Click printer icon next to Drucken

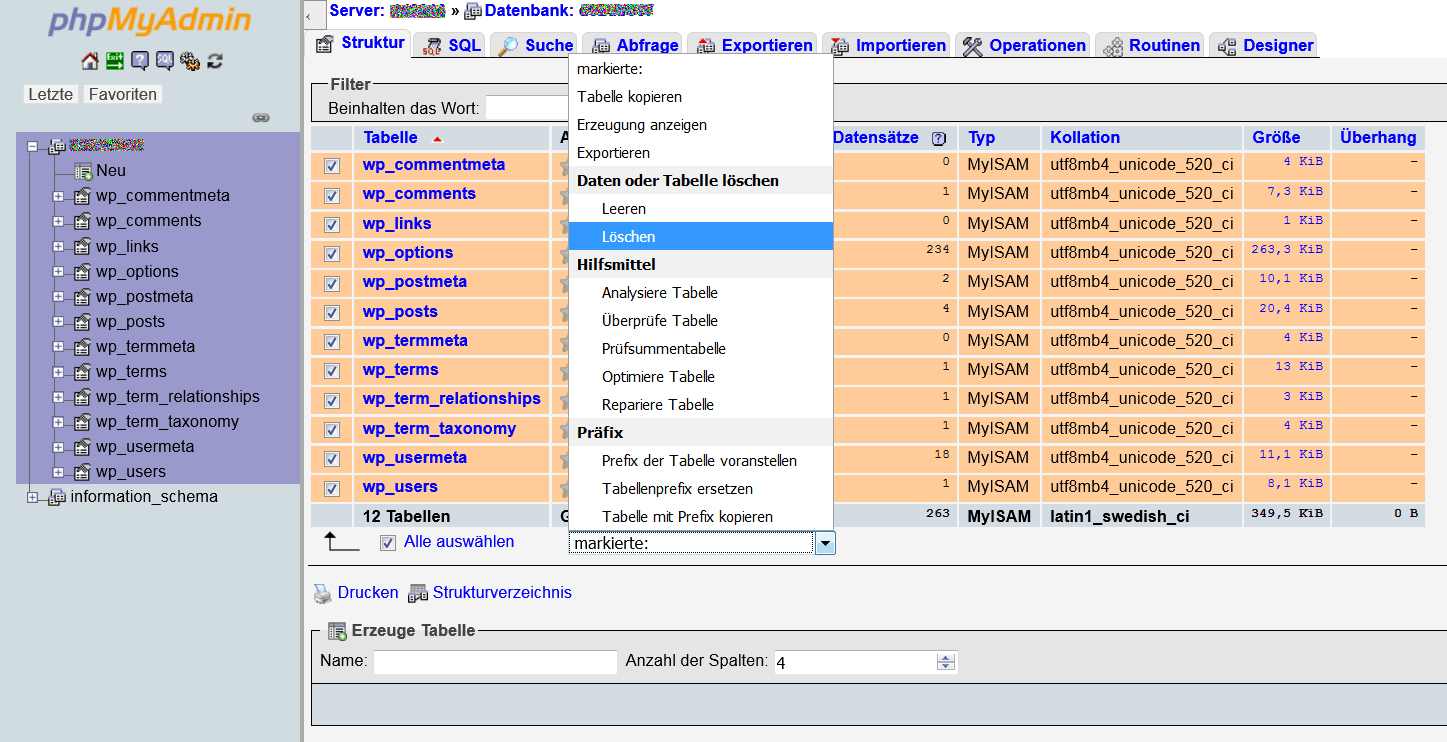click(323, 593)
